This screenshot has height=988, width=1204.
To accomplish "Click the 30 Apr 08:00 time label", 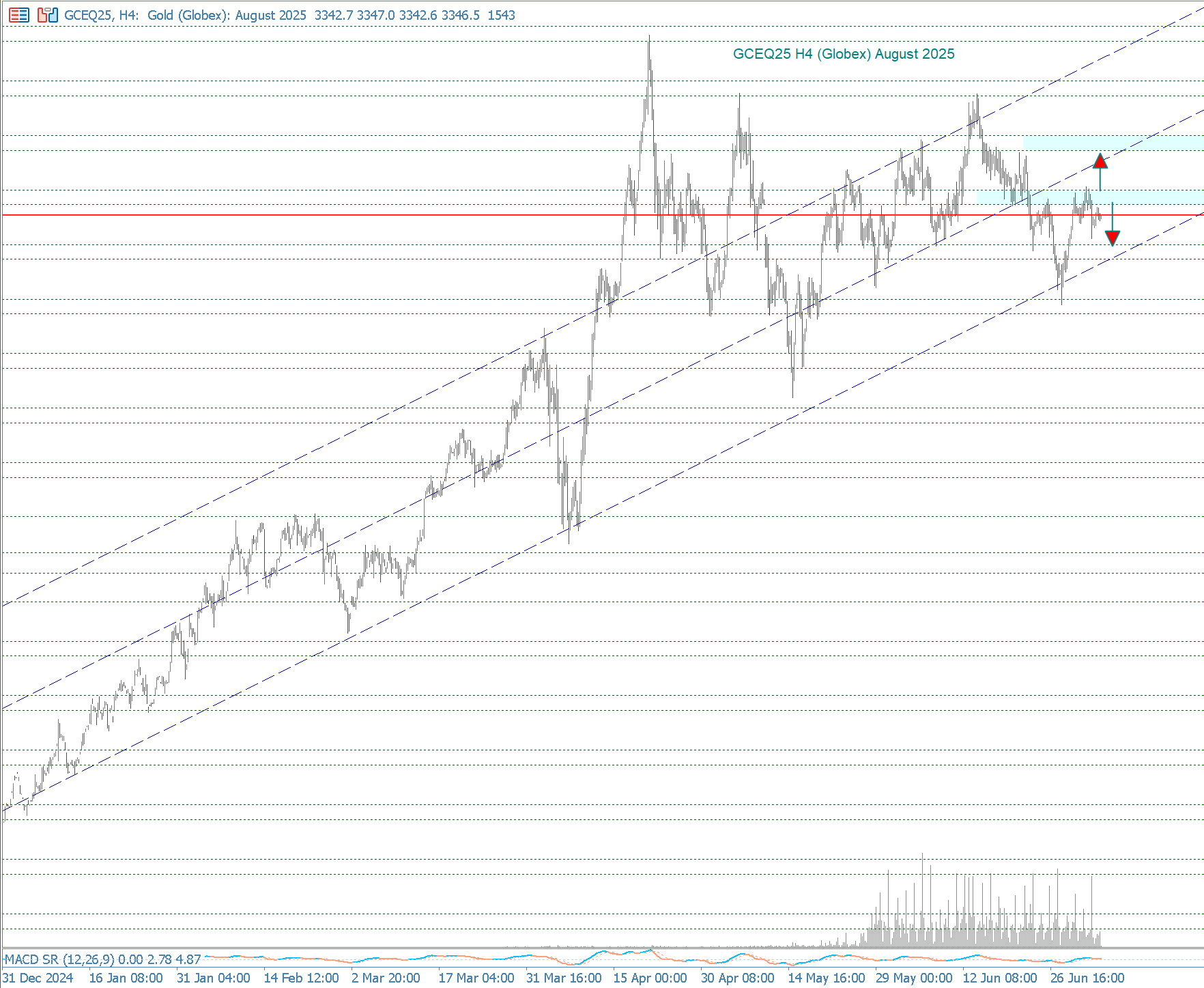I will [737, 978].
